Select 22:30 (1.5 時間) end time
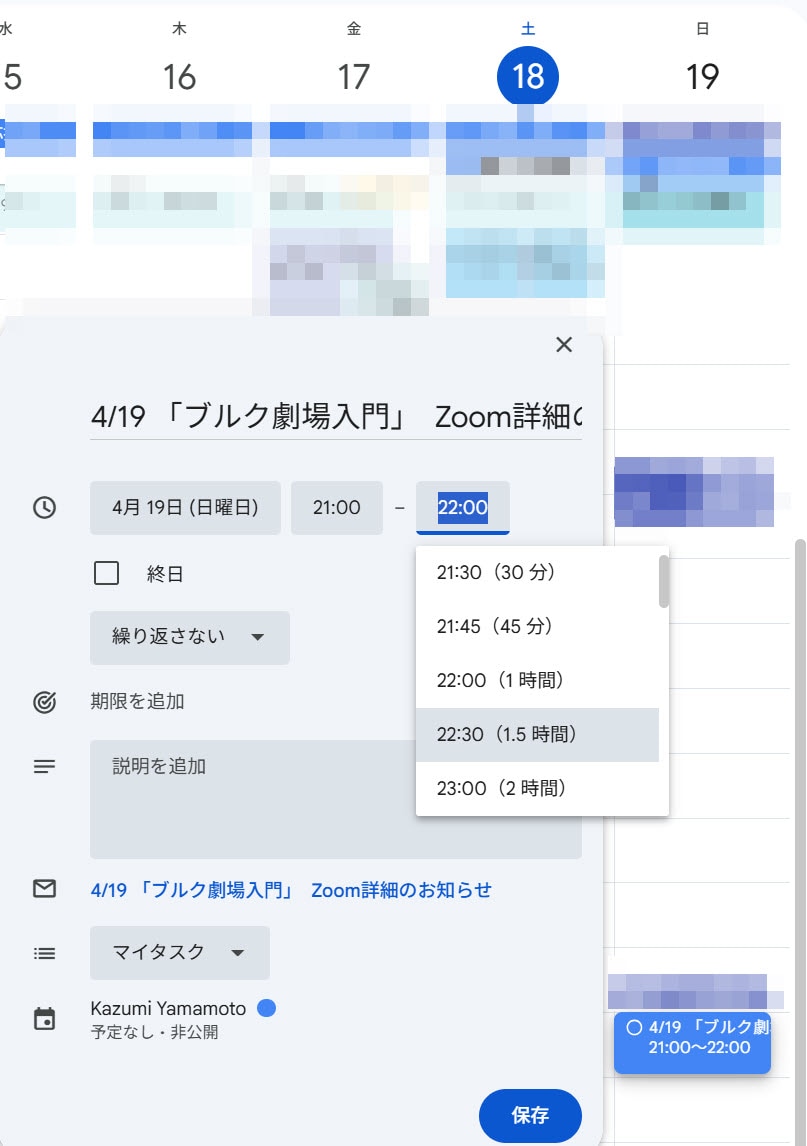 click(507, 735)
